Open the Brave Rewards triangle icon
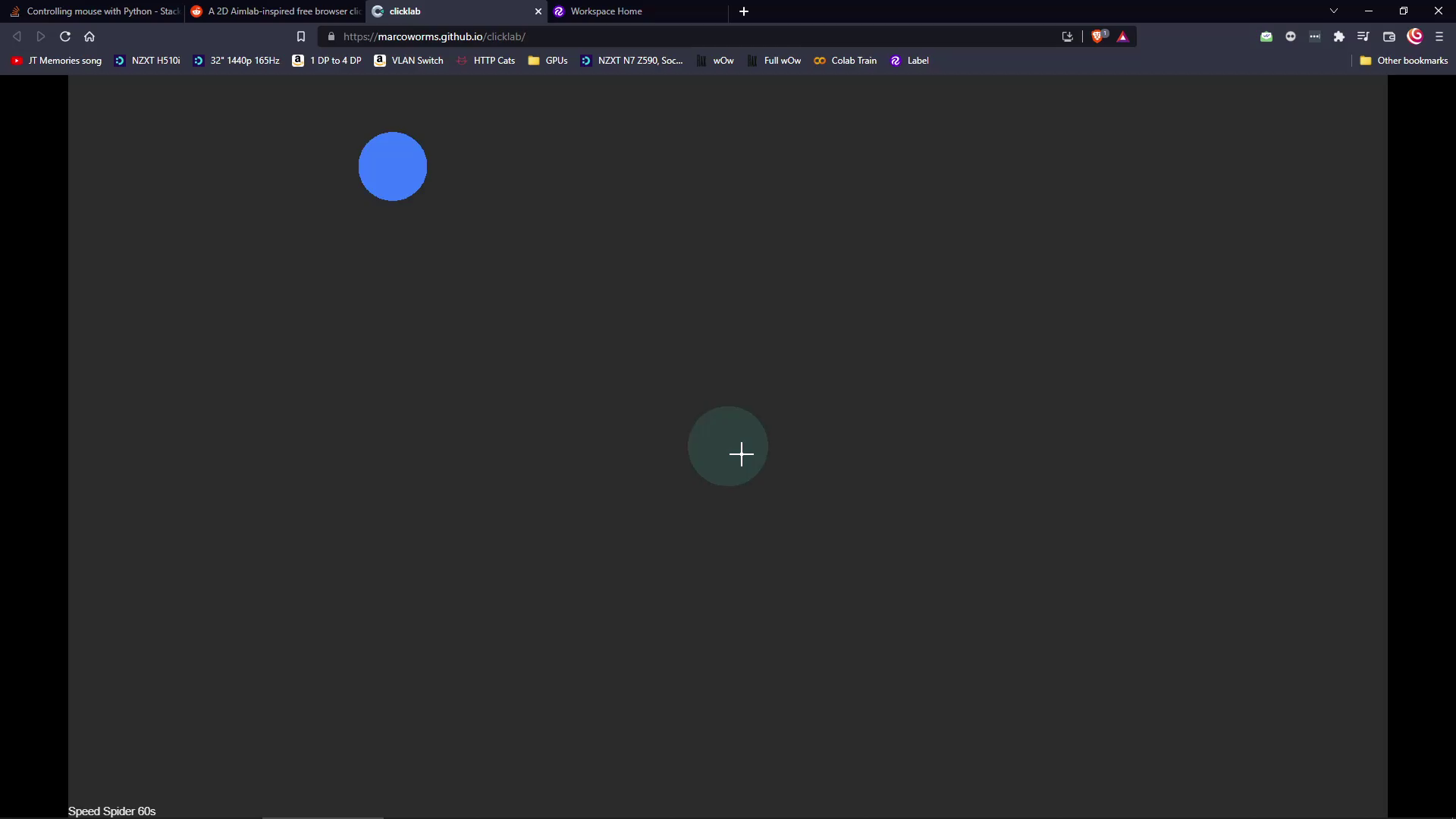 1123,36
